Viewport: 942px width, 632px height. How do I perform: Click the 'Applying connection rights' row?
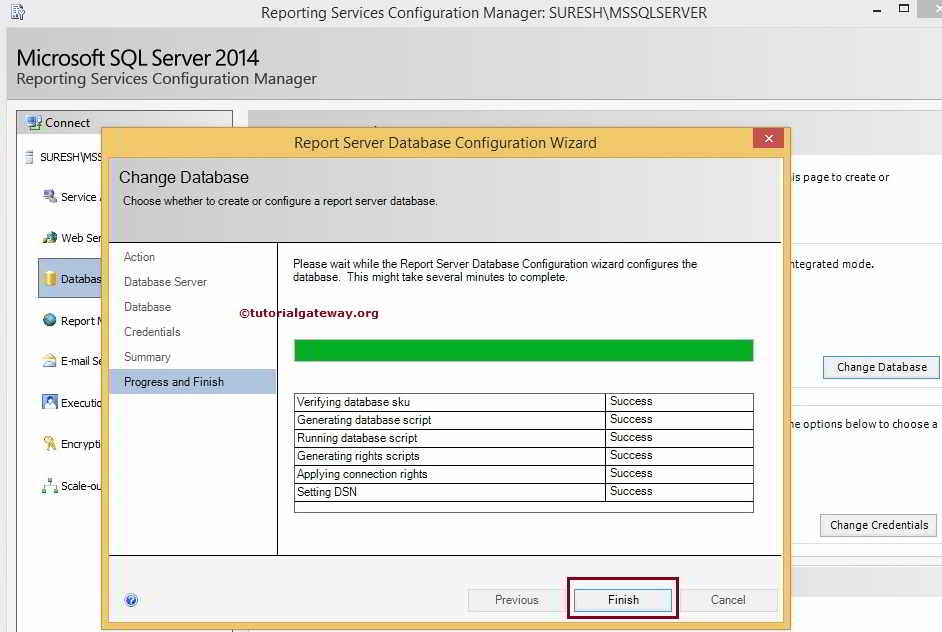tap(523, 474)
